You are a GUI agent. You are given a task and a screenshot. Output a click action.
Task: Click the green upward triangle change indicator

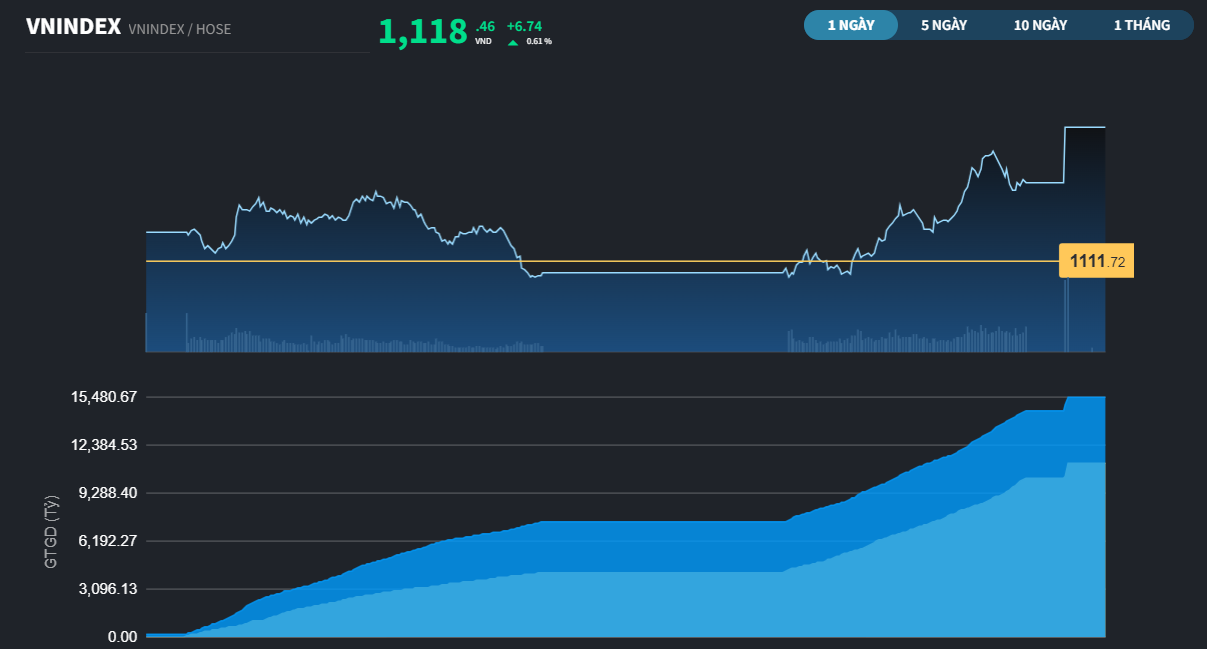tap(511, 41)
